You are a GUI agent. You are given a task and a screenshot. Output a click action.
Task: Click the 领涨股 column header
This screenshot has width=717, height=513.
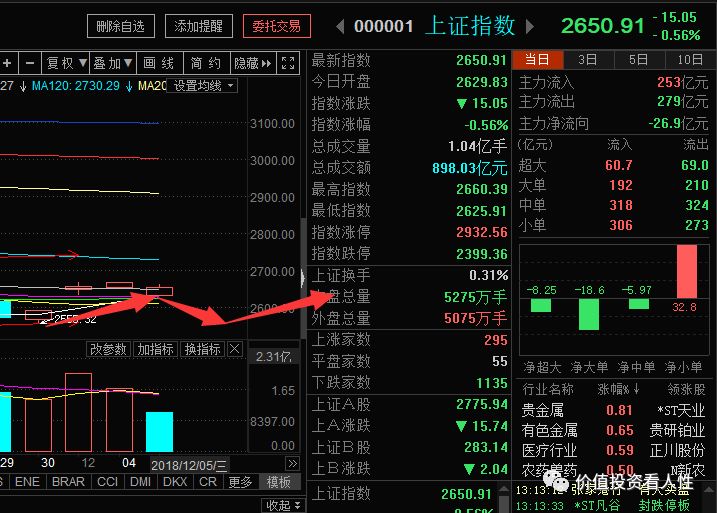(x=686, y=389)
